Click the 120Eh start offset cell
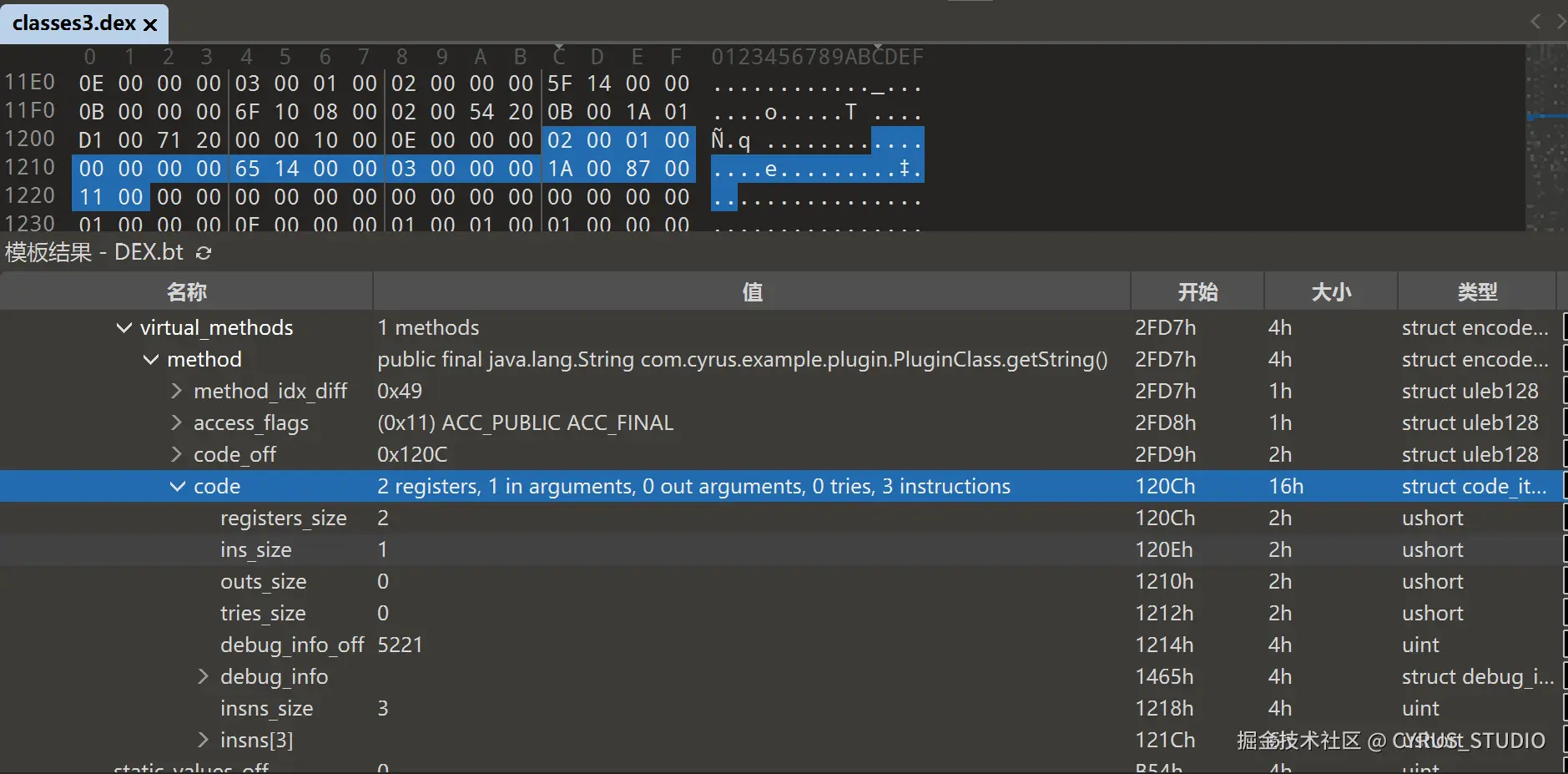The width and height of the screenshot is (1568, 774). [x=1164, y=549]
